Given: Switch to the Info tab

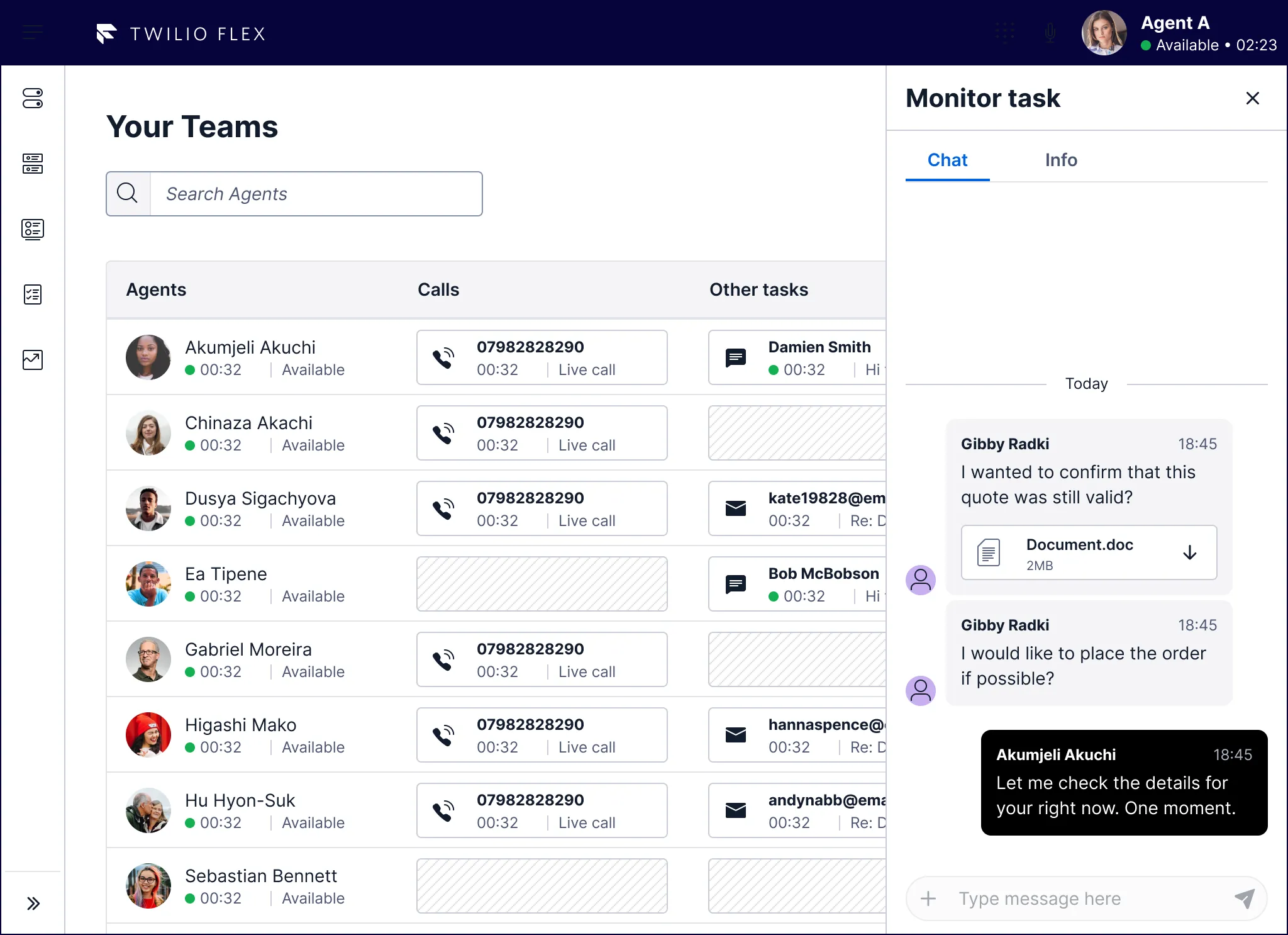Looking at the screenshot, I should (x=1061, y=160).
